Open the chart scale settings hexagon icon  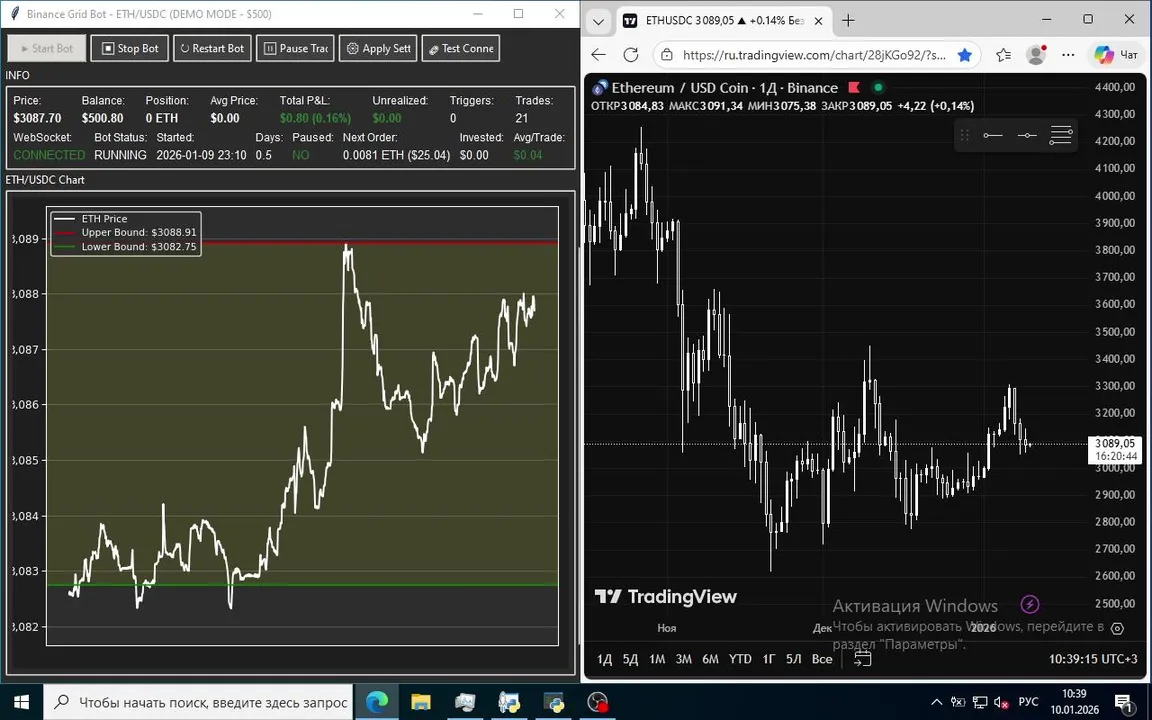[1117, 628]
